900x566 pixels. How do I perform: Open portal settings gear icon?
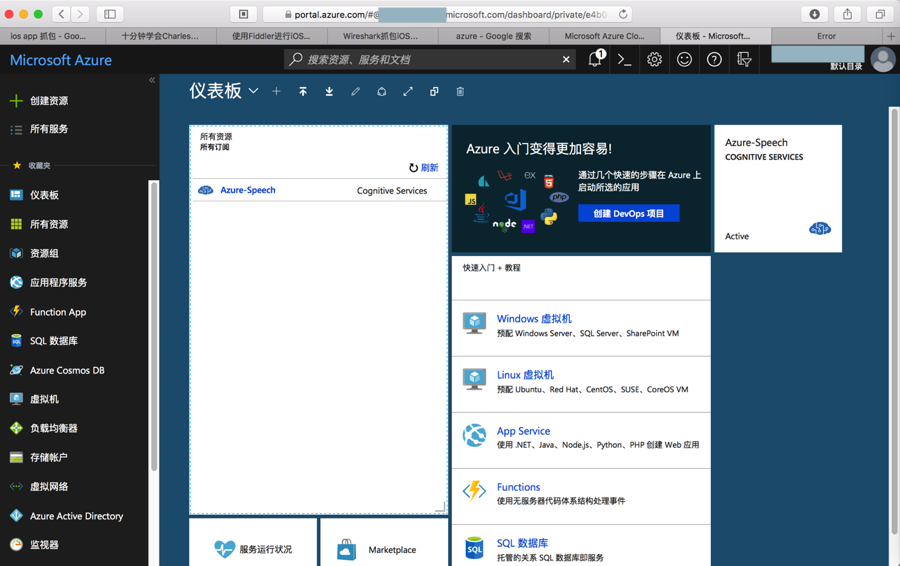pyautogui.click(x=654, y=59)
